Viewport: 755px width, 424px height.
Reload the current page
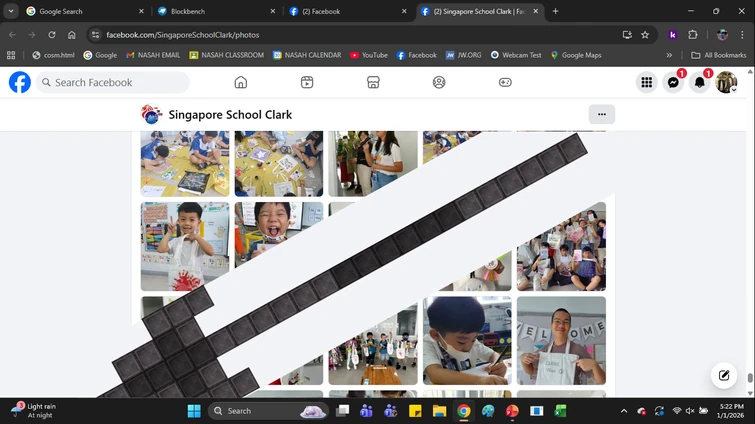[52, 35]
